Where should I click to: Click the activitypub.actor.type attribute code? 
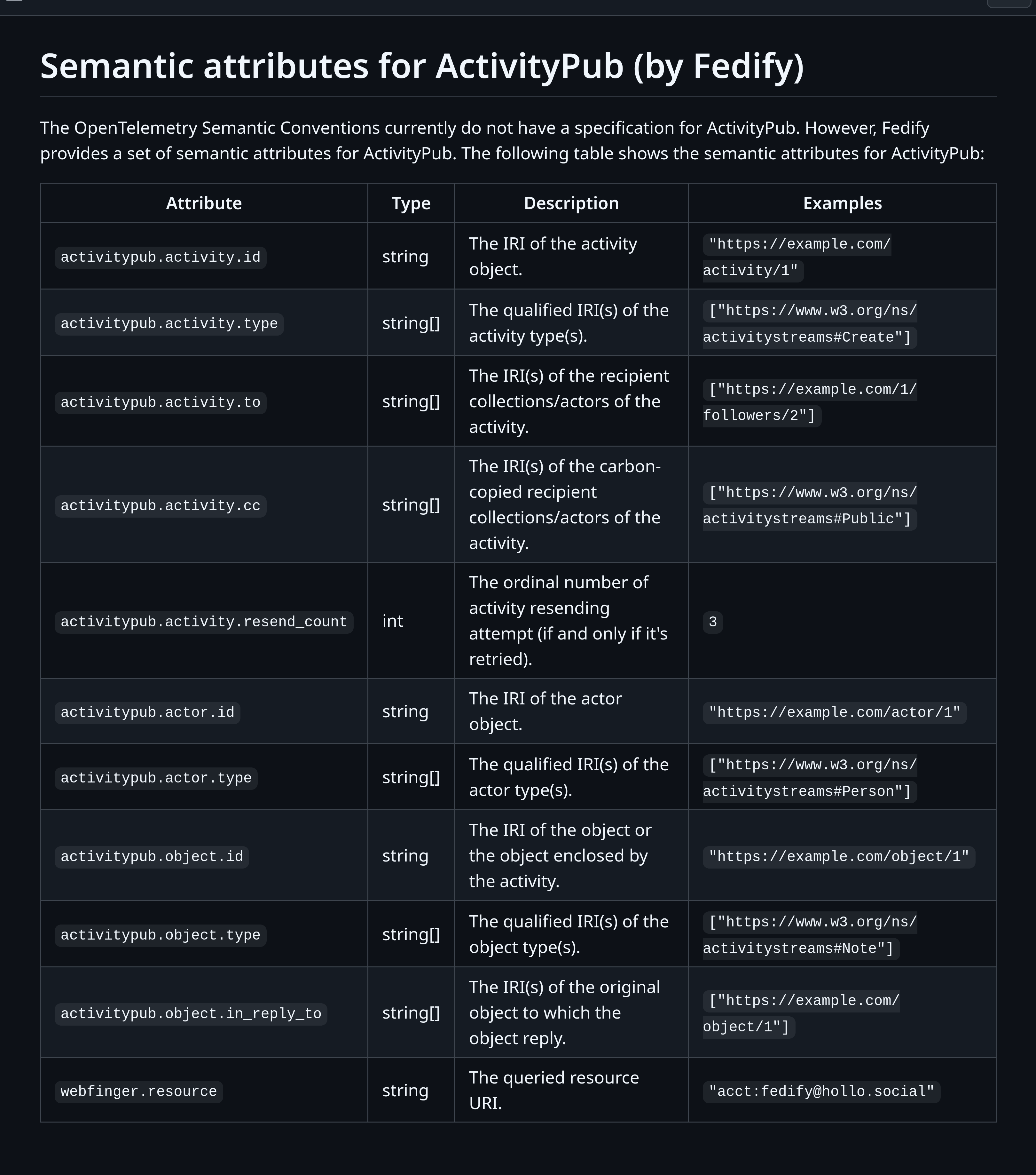156,778
